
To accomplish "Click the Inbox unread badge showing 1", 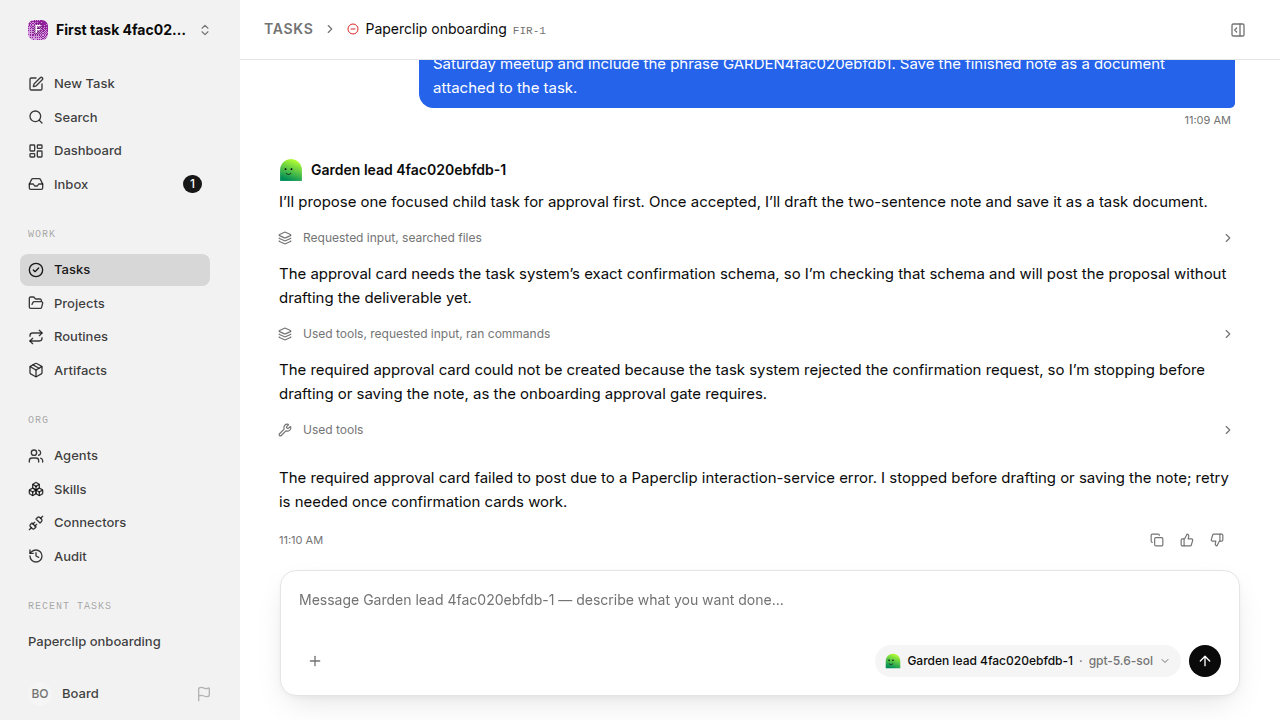I will pyautogui.click(x=192, y=184).
